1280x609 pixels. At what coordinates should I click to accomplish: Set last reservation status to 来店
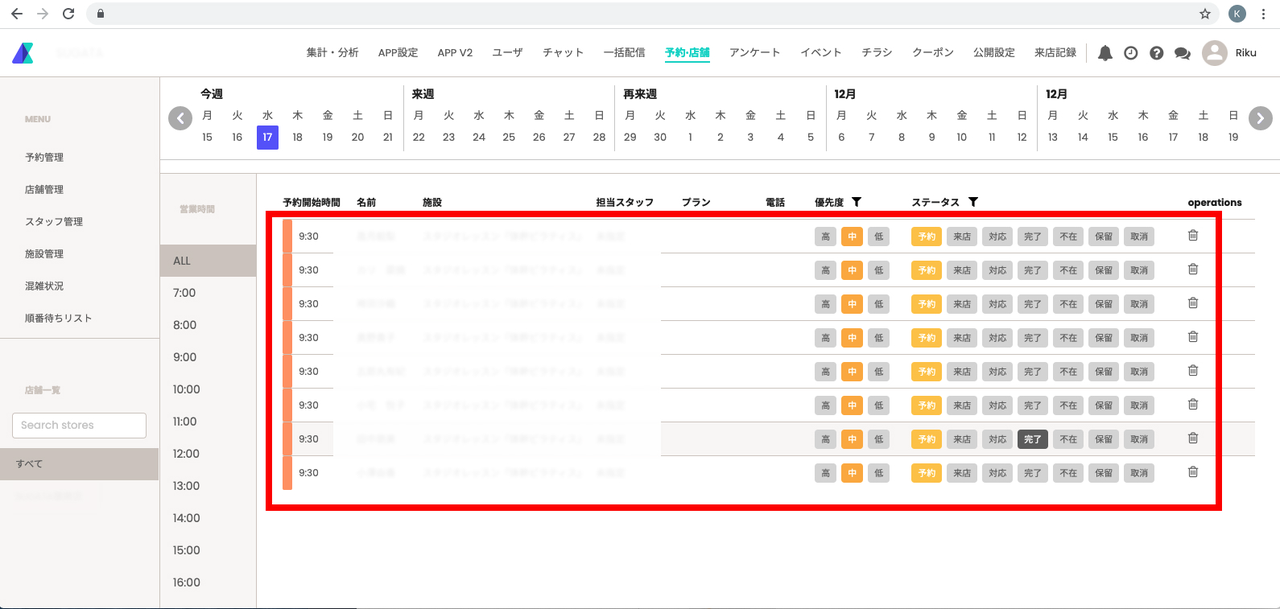[x=961, y=473]
